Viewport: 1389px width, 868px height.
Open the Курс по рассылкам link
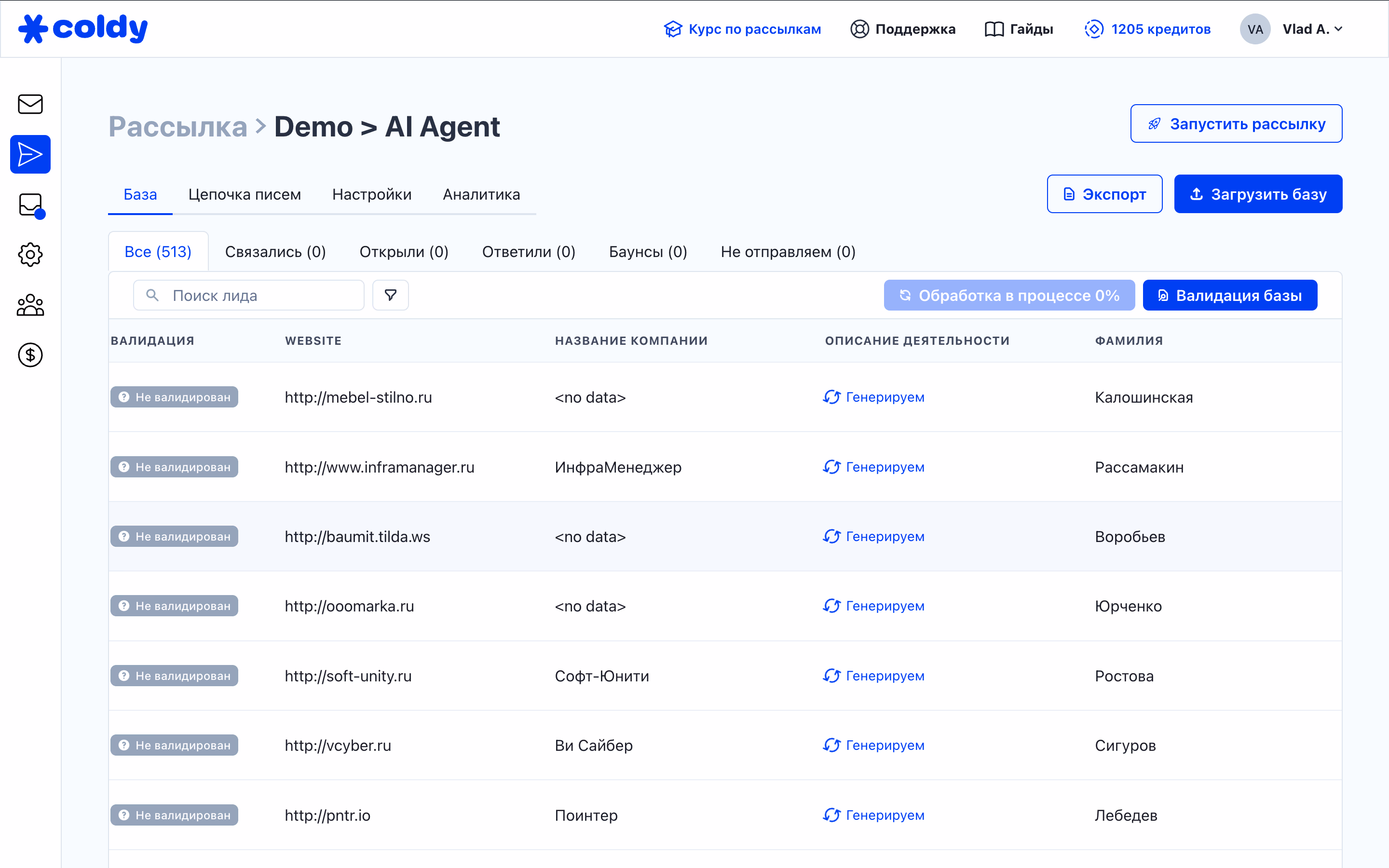pos(742,29)
